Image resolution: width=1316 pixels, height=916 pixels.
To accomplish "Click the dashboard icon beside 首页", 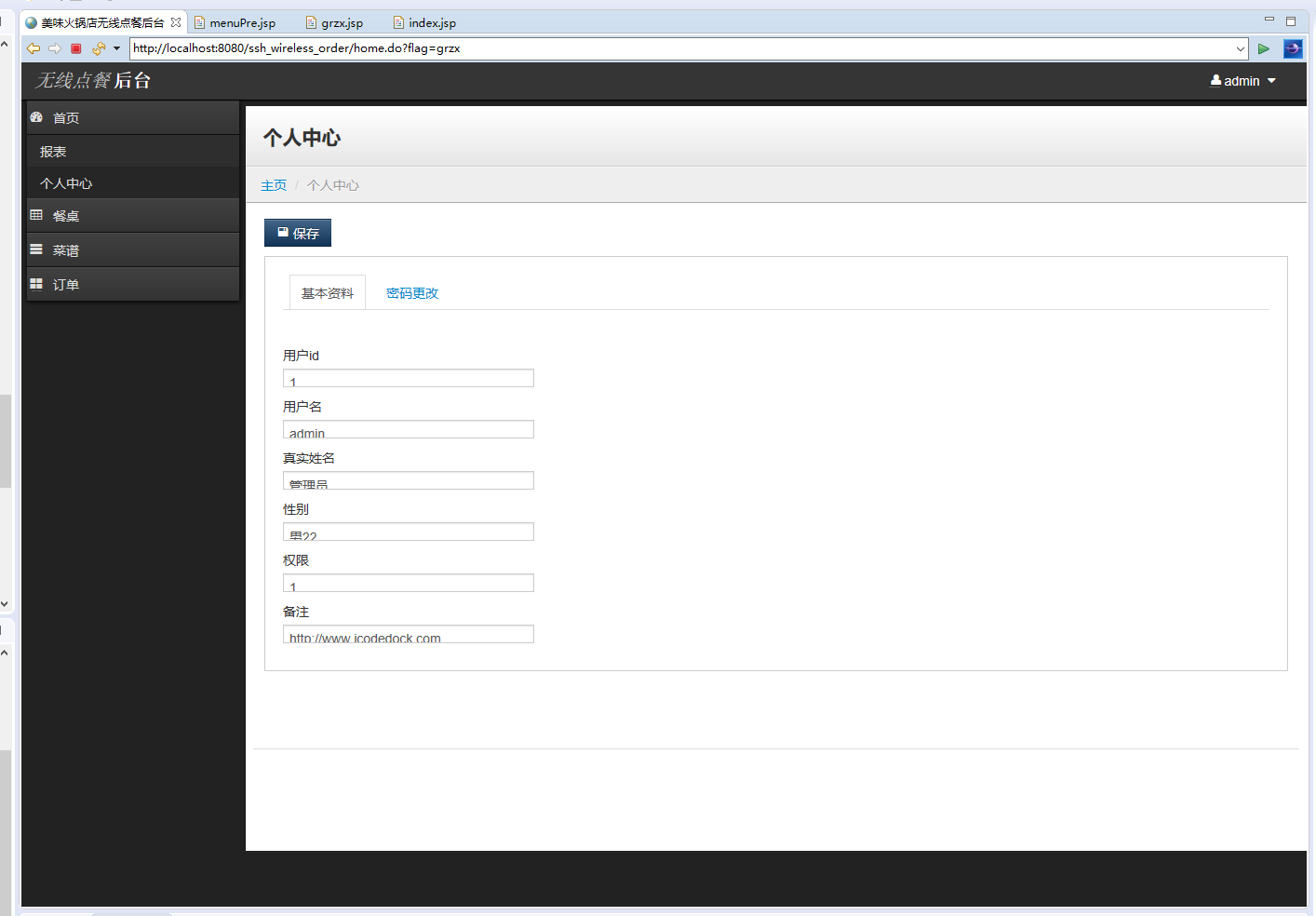I will point(36,117).
